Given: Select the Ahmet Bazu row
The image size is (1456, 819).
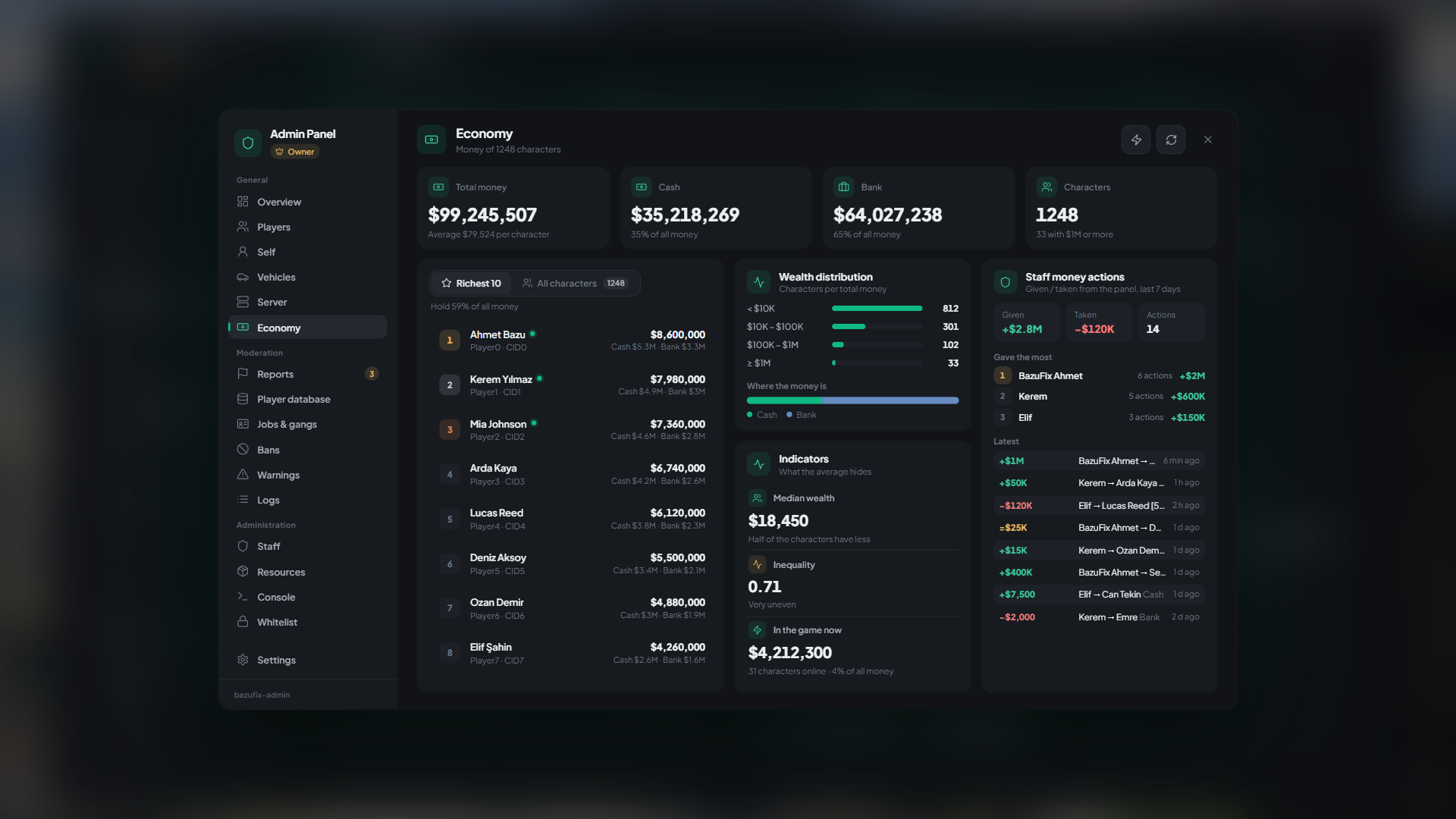Looking at the screenshot, I should pyautogui.click(x=572, y=340).
